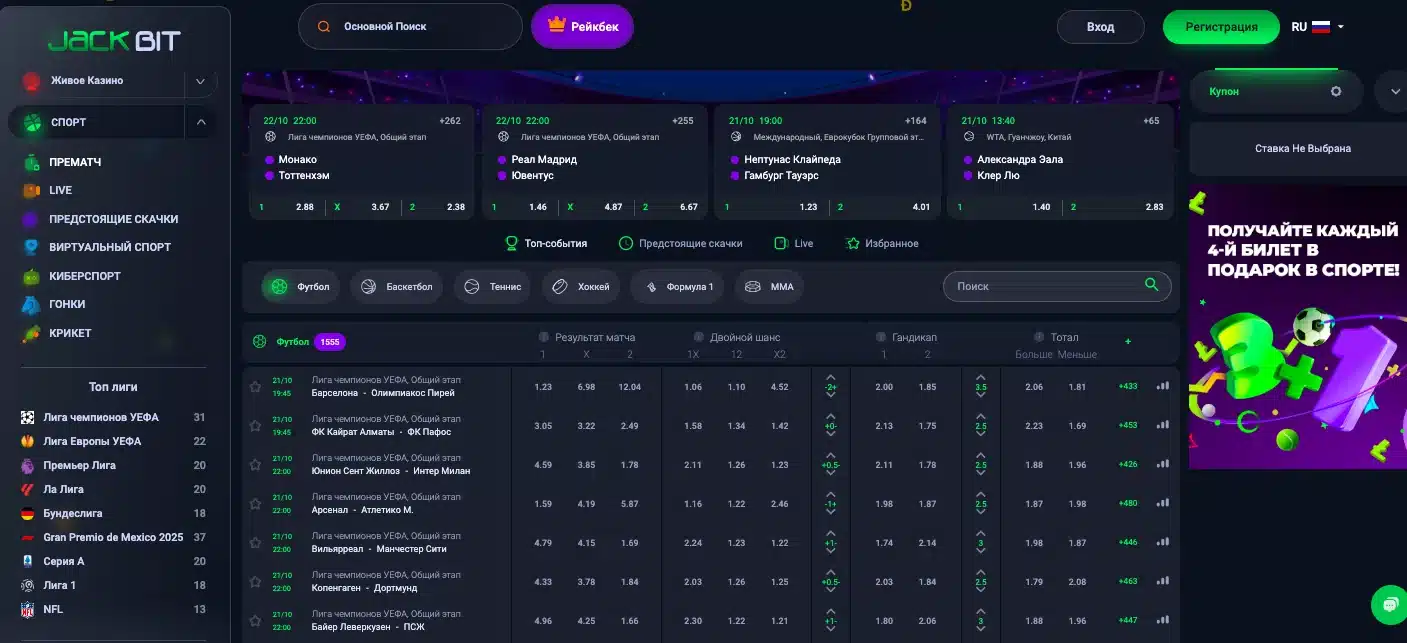Click the coupon settings gear icon
The image size is (1407, 643).
click(1335, 91)
